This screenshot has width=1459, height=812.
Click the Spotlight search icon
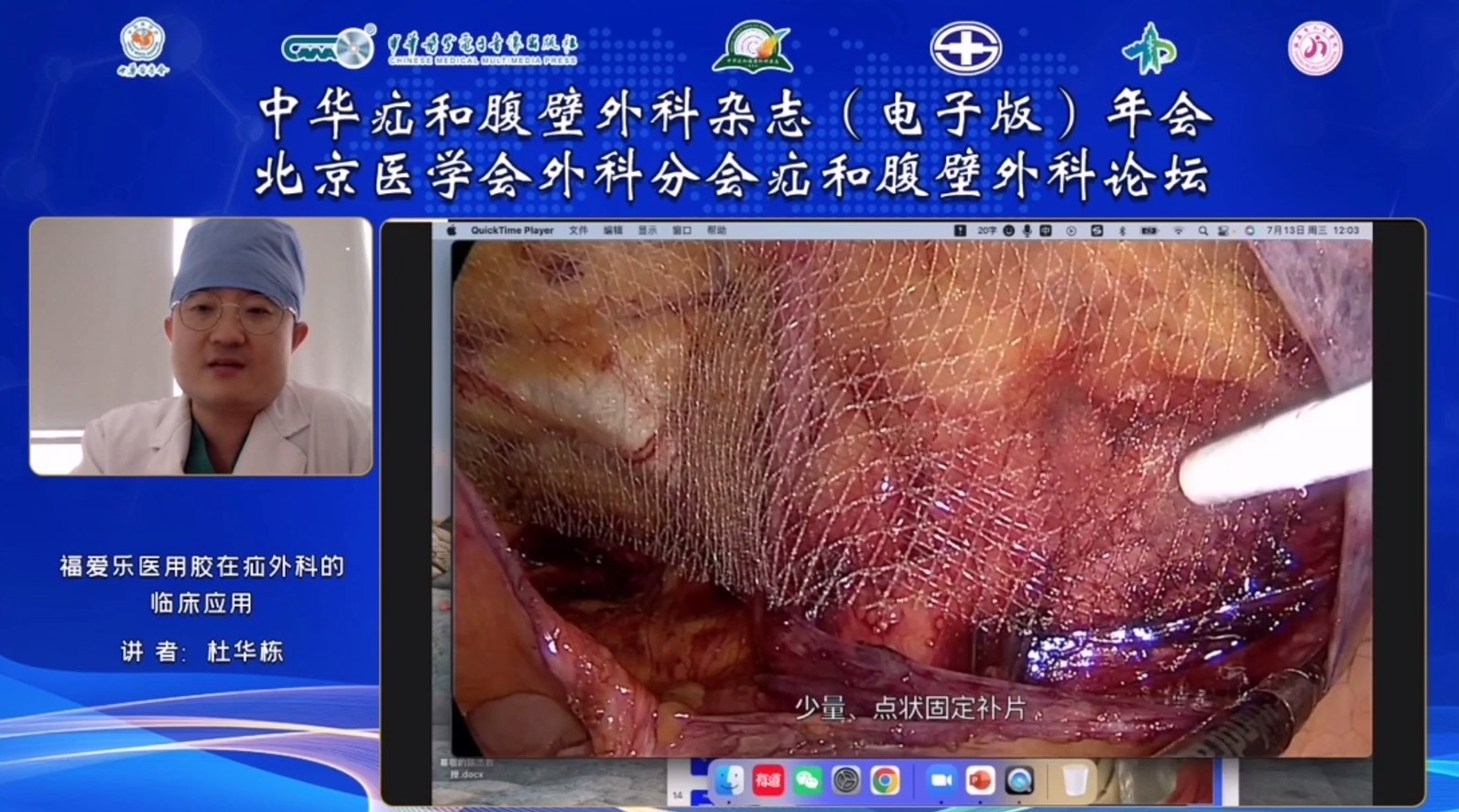pos(1203,231)
